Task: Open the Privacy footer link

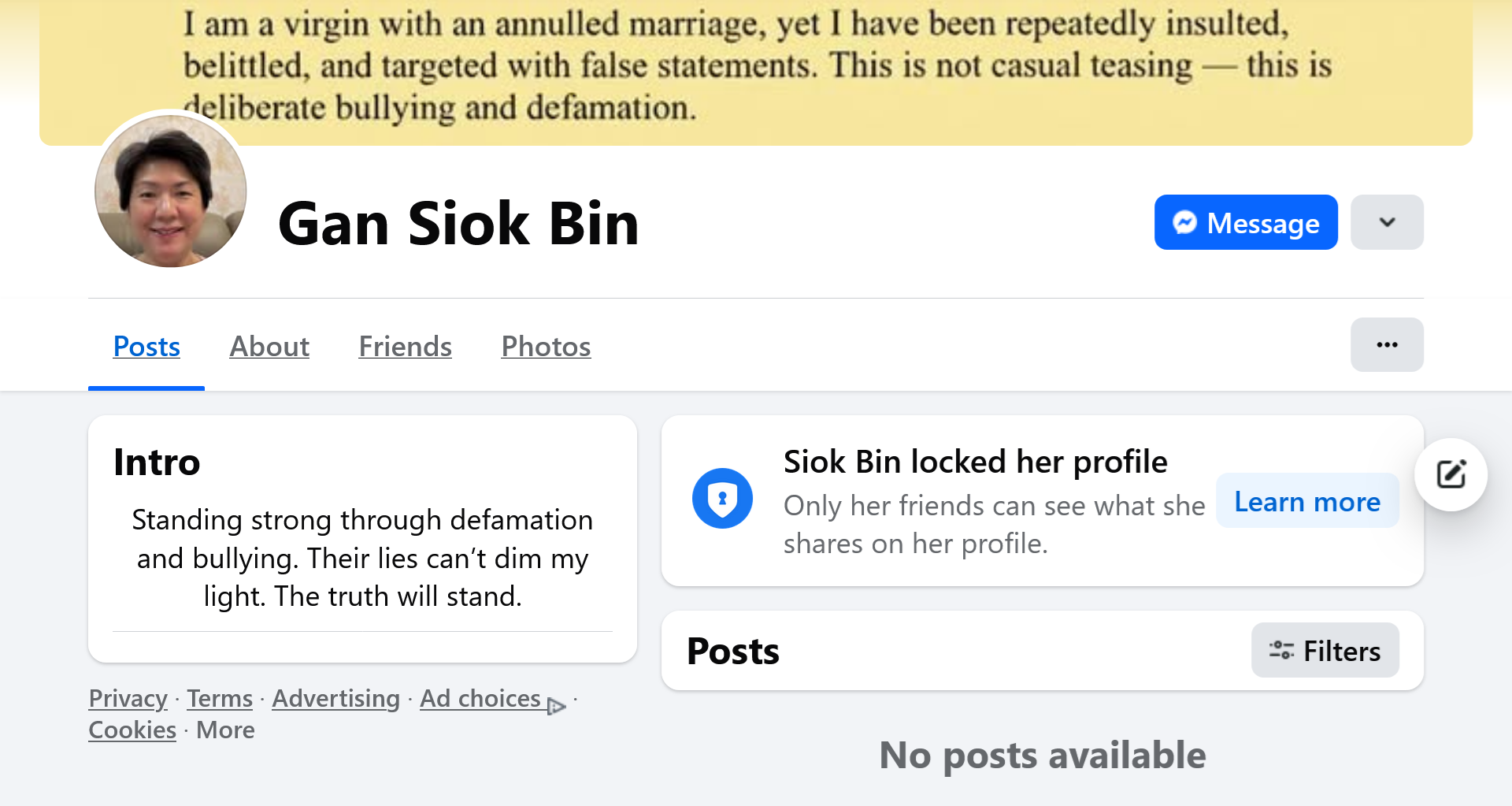Action: 128,699
